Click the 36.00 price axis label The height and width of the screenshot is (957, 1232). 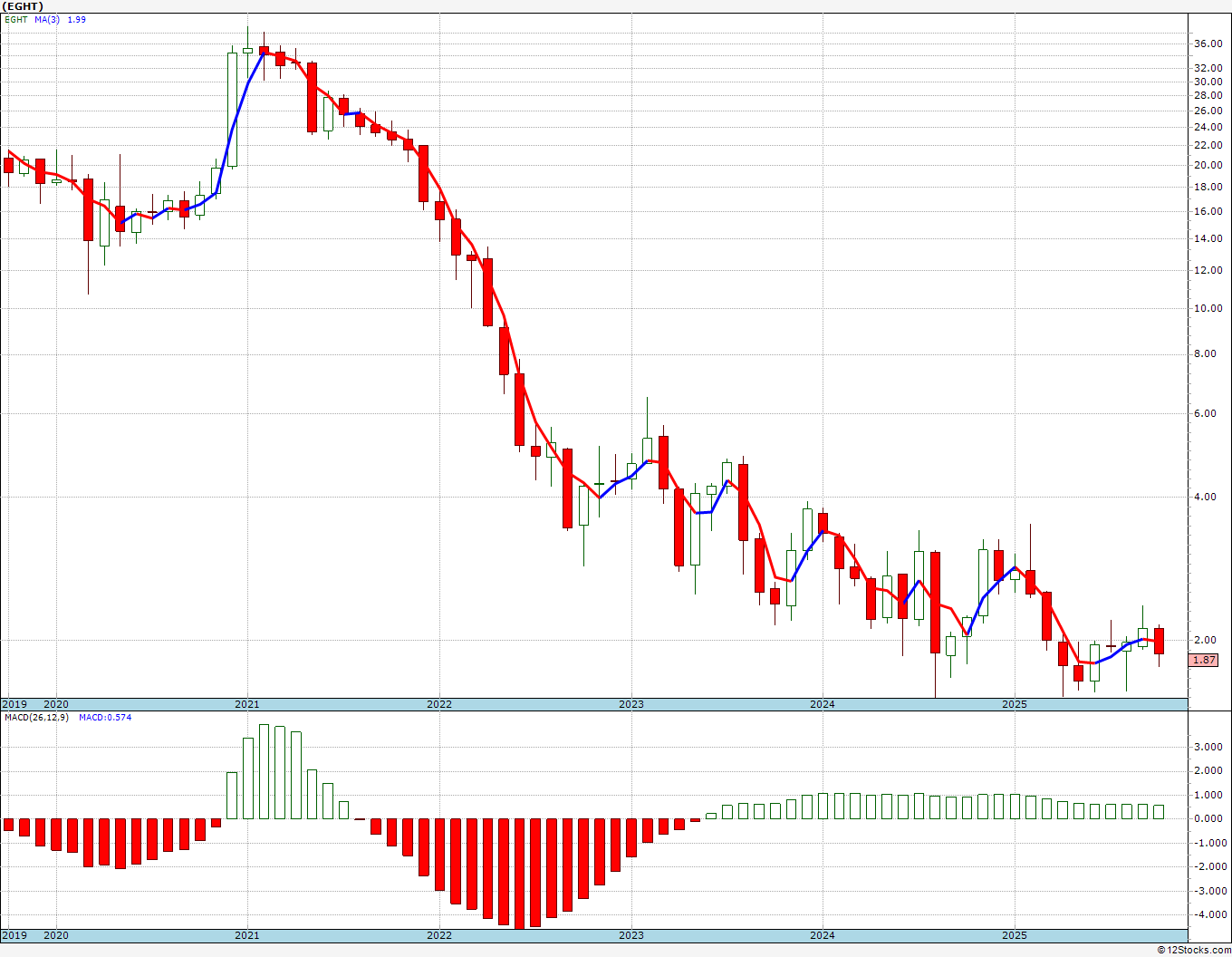pyautogui.click(x=1208, y=43)
